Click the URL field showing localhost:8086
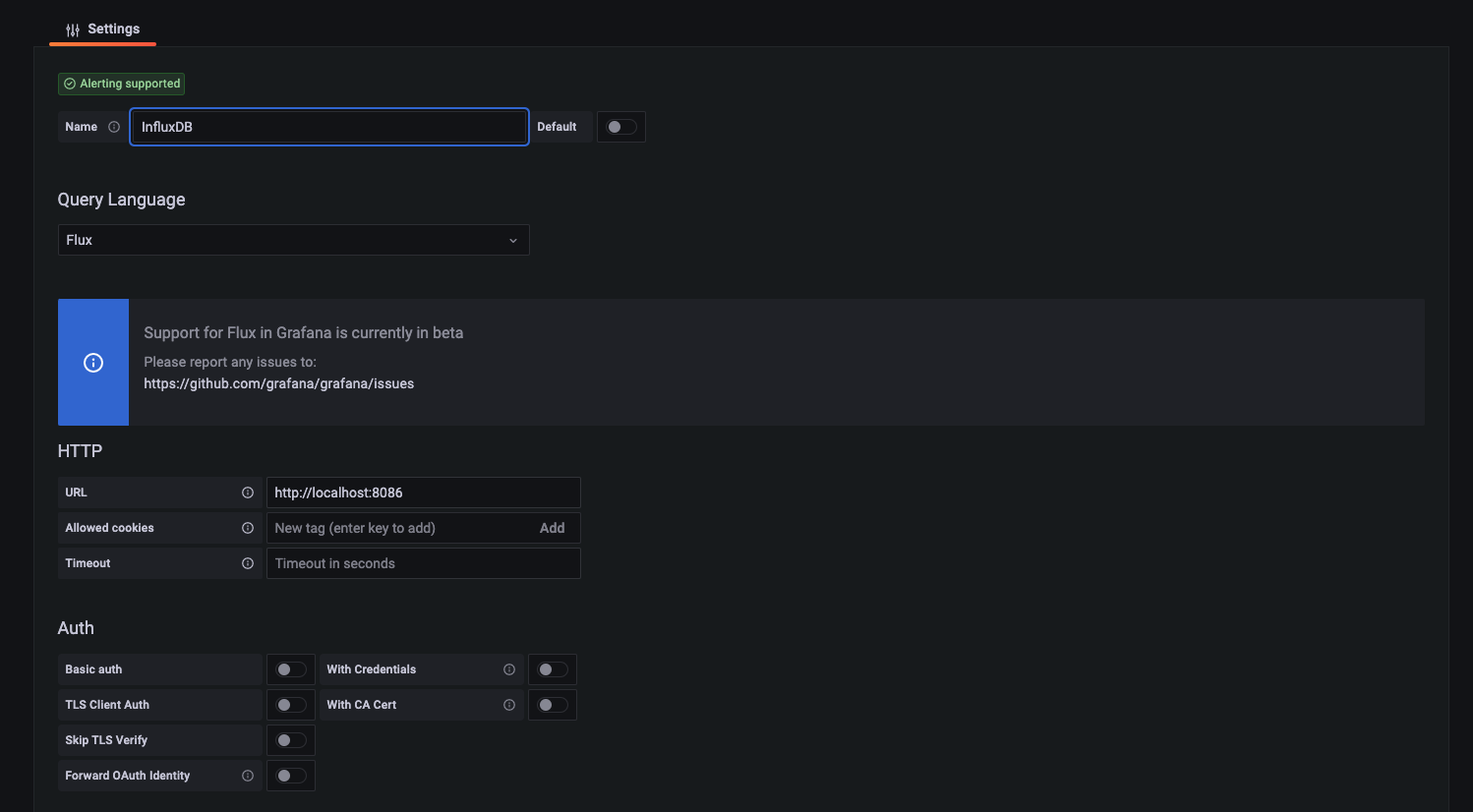 point(423,493)
